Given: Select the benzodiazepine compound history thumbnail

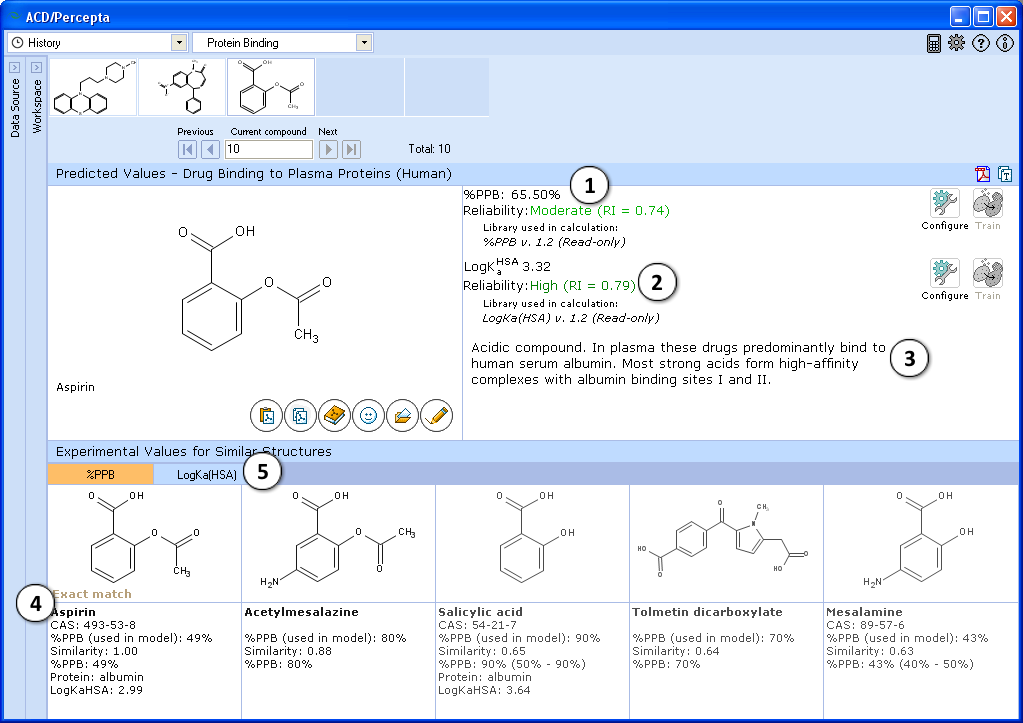Looking at the screenshot, I should click(182, 87).
